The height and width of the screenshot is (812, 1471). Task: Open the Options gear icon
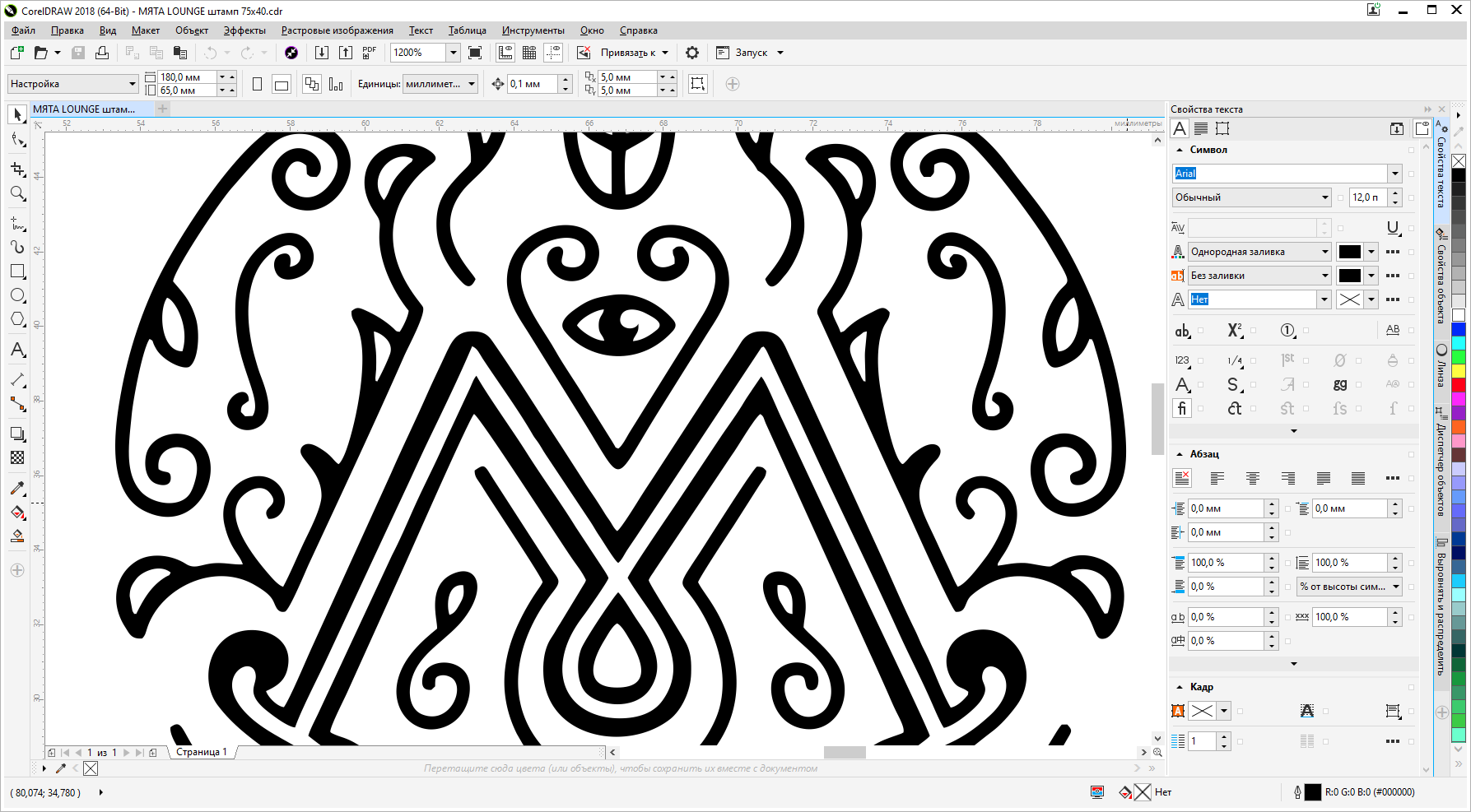point(692,53)
